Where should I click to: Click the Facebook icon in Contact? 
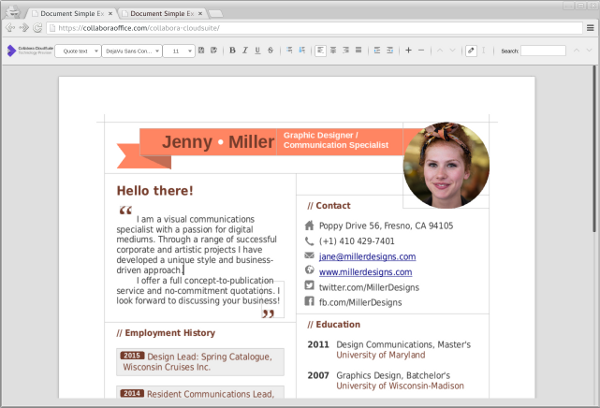[x=309, y=301]
